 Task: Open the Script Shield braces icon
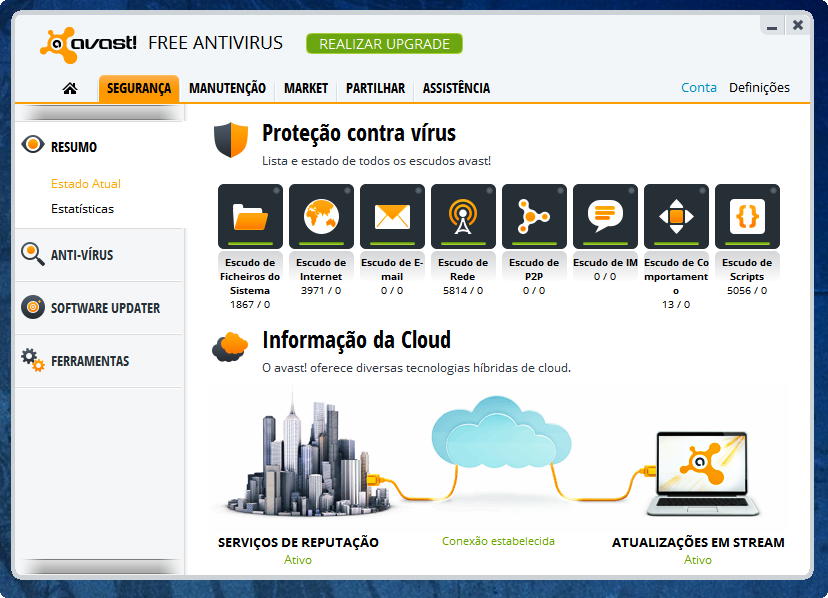(x=747, y=216)
